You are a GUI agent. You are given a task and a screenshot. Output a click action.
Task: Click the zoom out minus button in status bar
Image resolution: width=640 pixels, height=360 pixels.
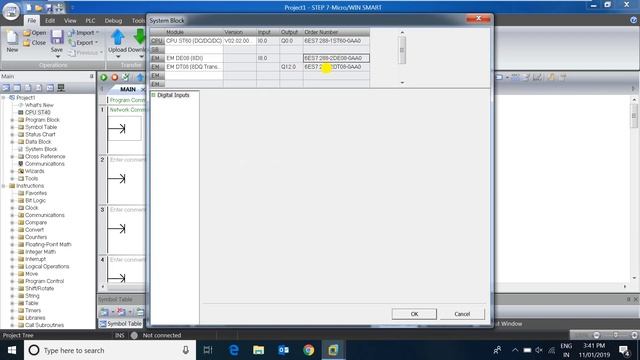click(x=596, y=336)
